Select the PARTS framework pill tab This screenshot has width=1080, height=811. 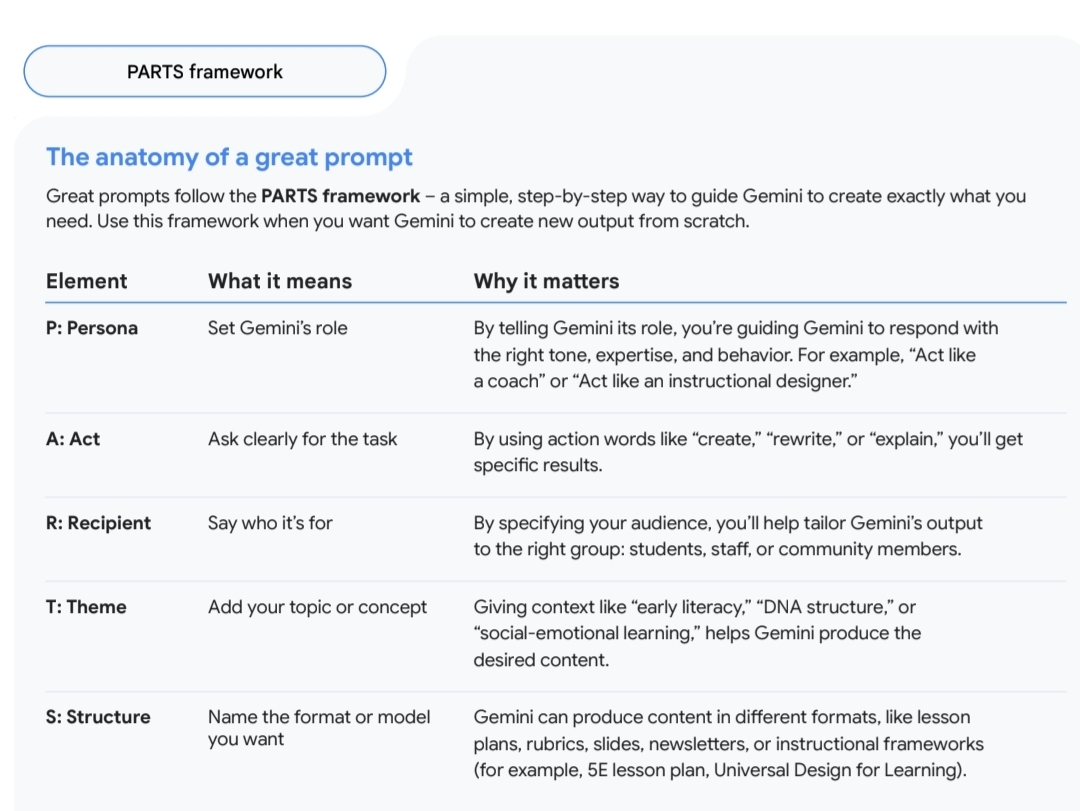click(205, 72)
